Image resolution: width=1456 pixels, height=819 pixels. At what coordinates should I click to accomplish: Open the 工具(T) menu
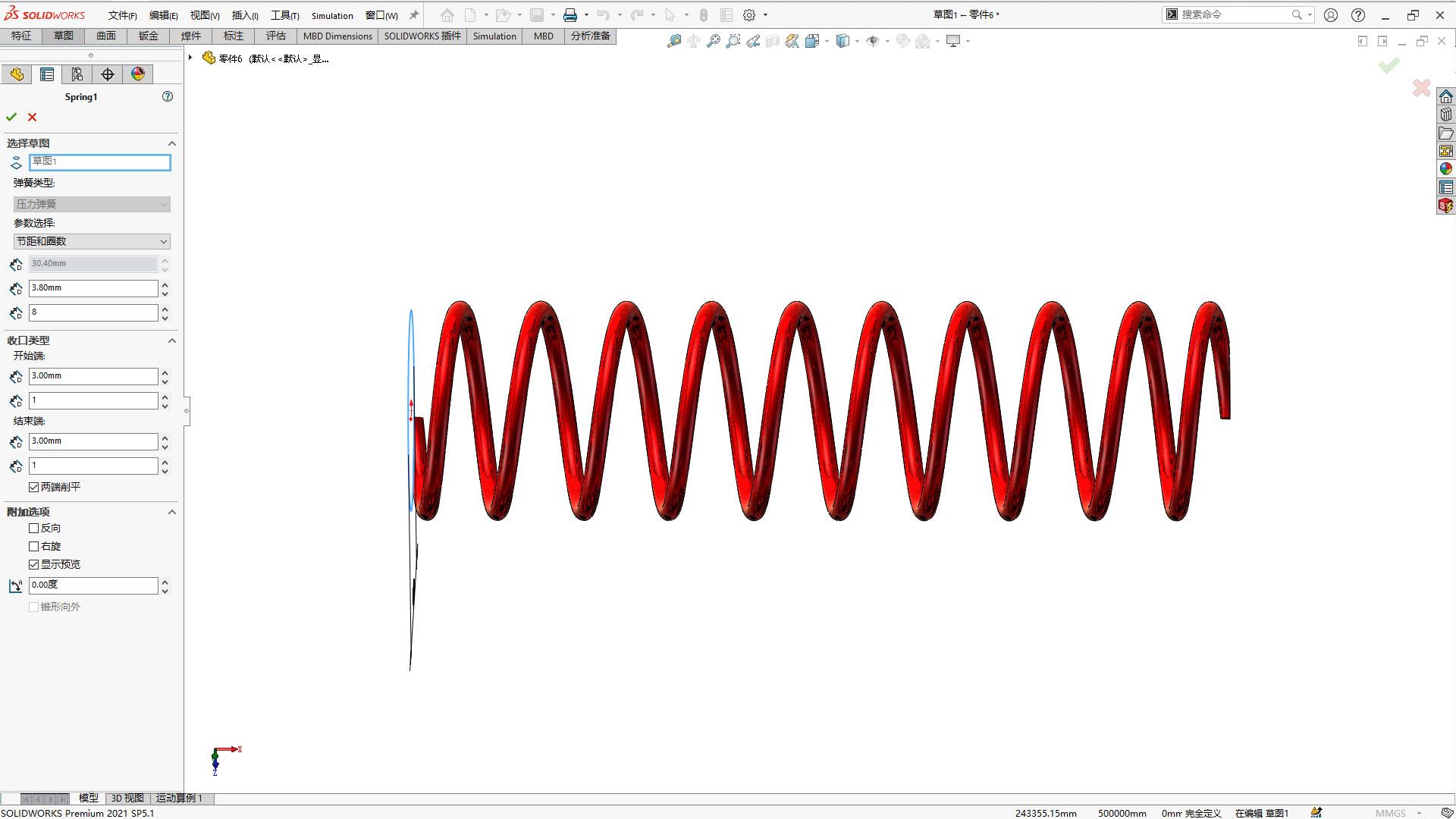[x=284, y=15]
